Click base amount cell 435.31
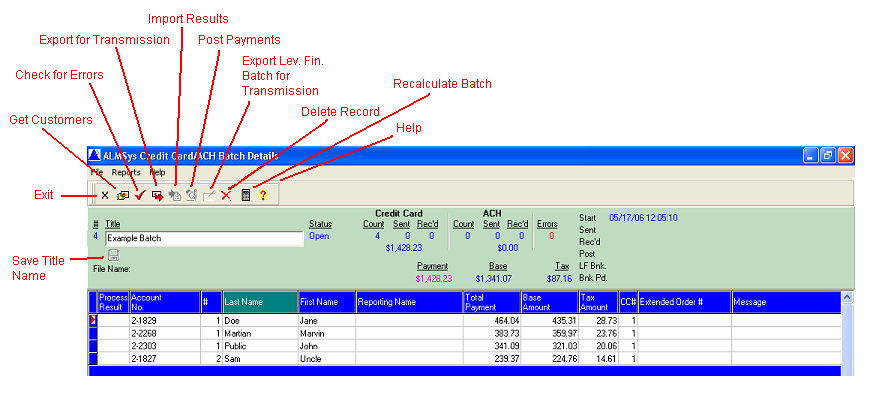Screen dimensions: 877x400 click(550, 321)
